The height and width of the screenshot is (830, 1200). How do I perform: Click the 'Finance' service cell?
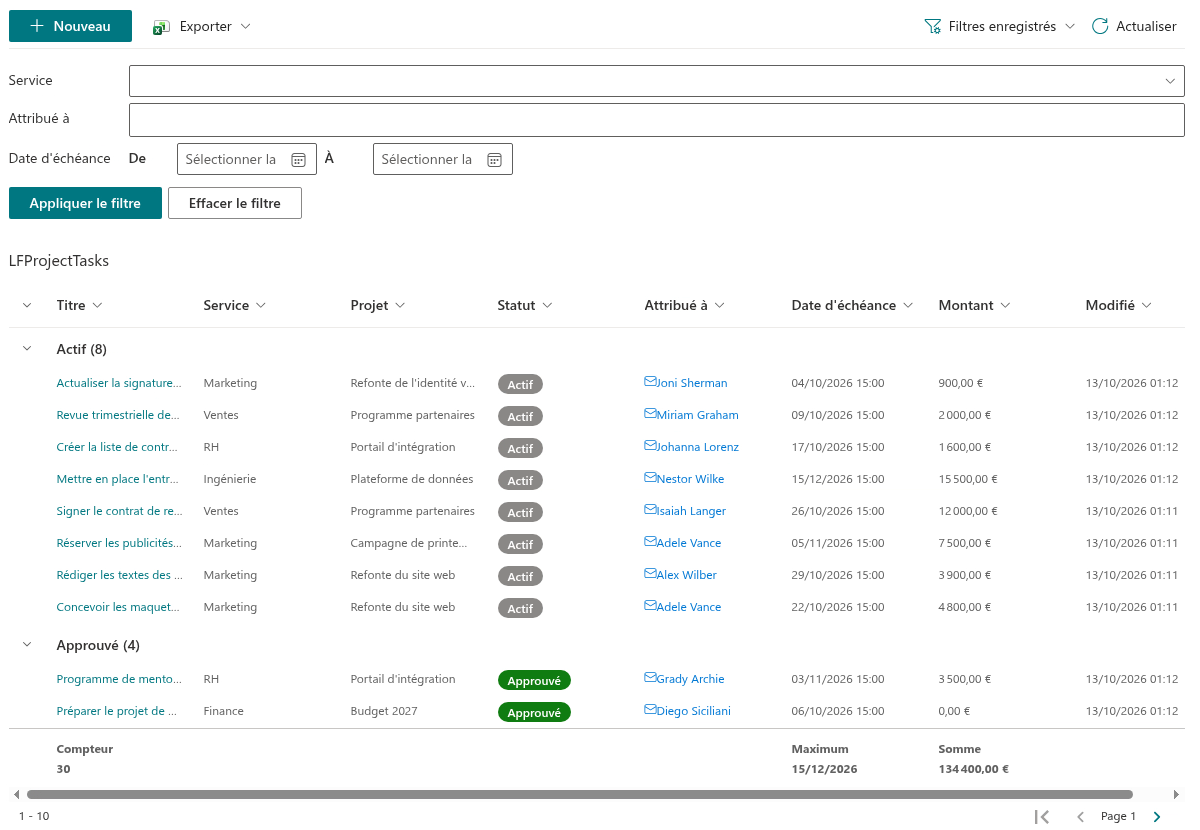tap(223, 711)
